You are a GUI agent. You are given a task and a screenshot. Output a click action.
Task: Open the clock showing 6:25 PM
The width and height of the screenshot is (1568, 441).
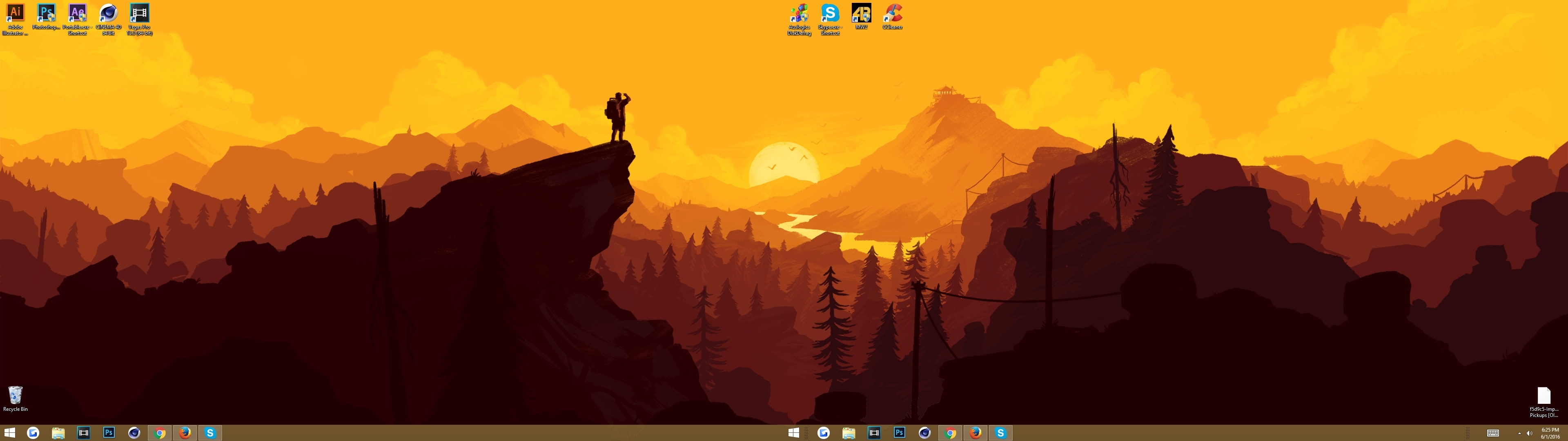pos(1550,433)
